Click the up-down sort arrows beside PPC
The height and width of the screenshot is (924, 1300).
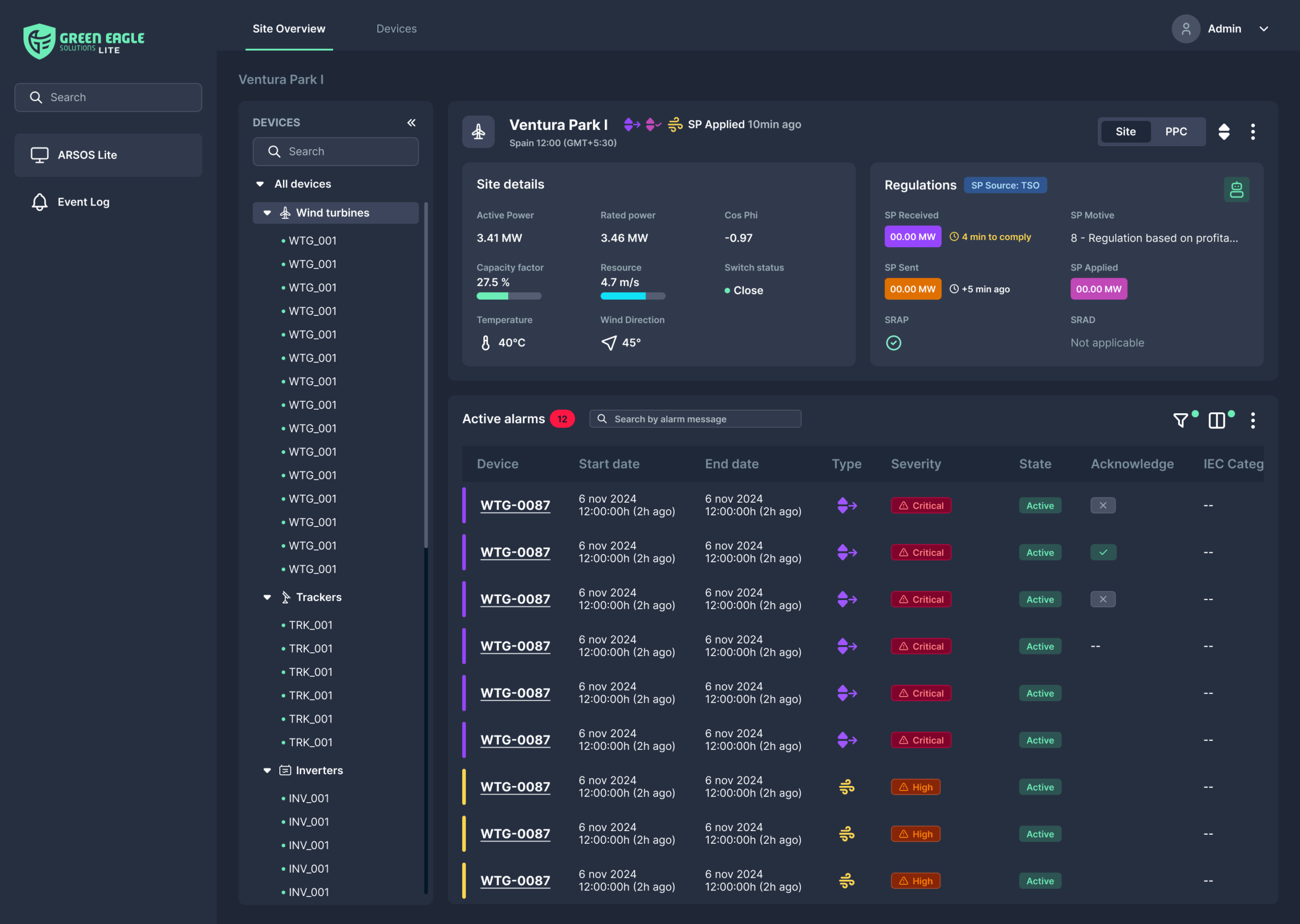[x=1224, y=131]
